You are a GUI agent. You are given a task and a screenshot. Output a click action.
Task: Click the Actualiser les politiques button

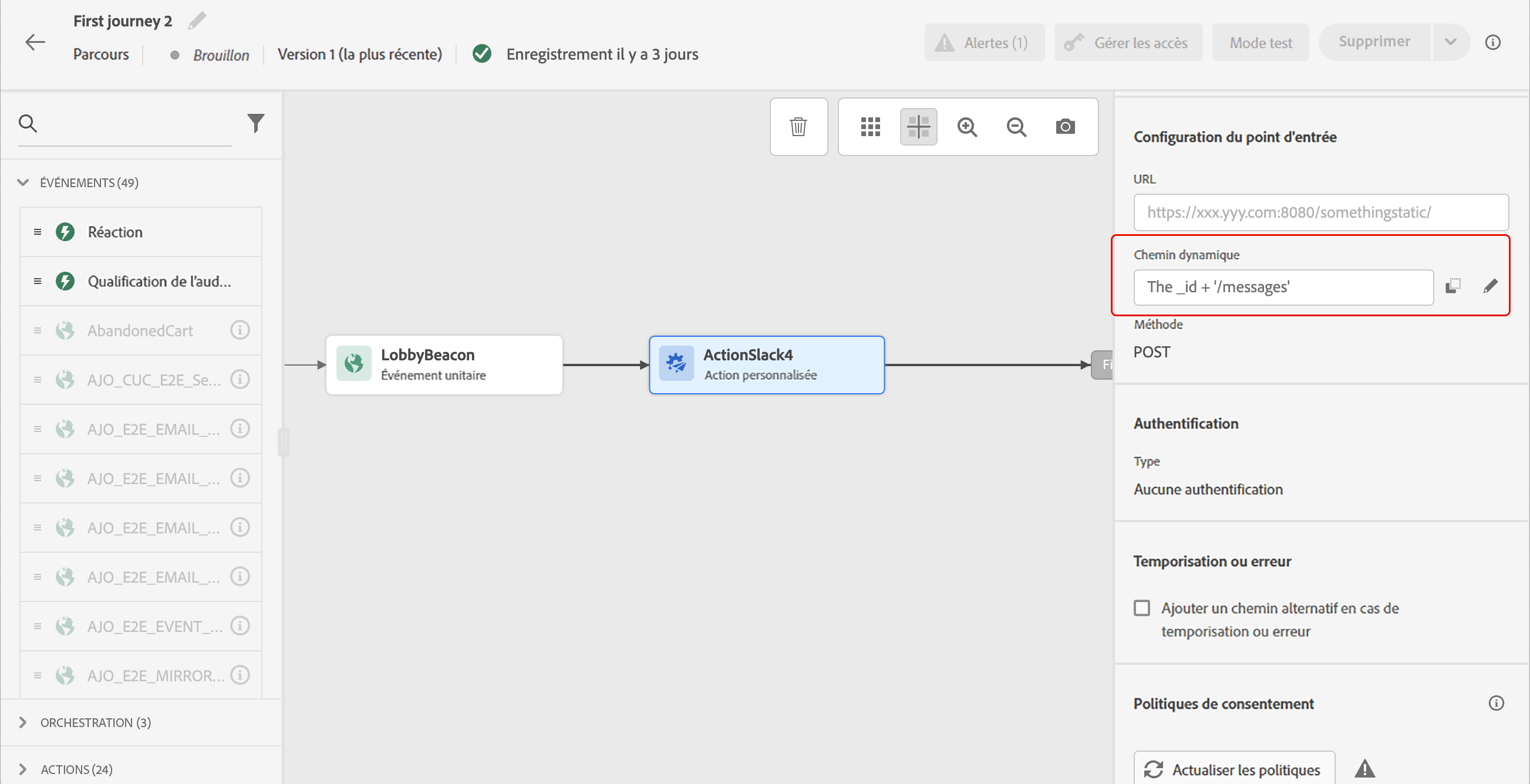tap(1234, 769)
